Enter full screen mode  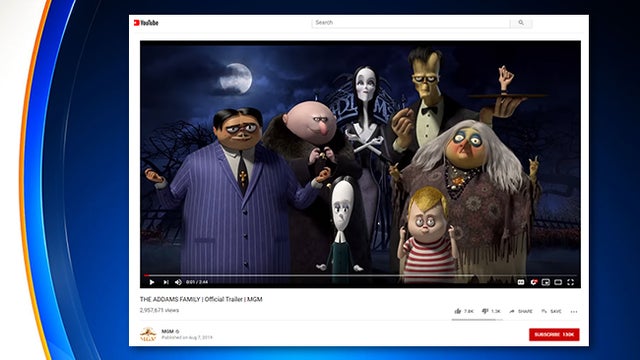571,282
